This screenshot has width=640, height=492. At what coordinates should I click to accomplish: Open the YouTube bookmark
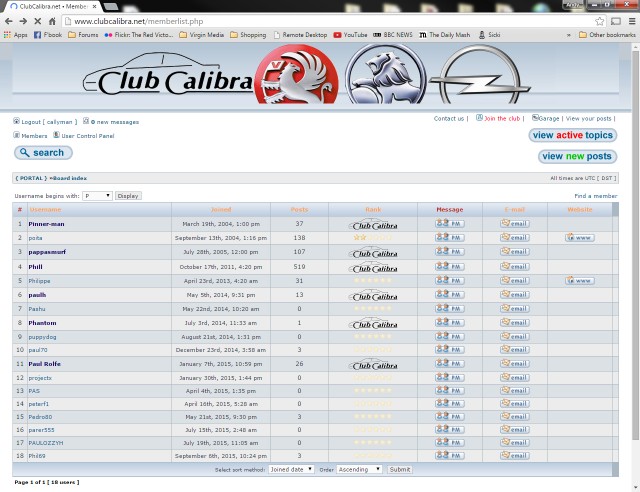point(351,34)
